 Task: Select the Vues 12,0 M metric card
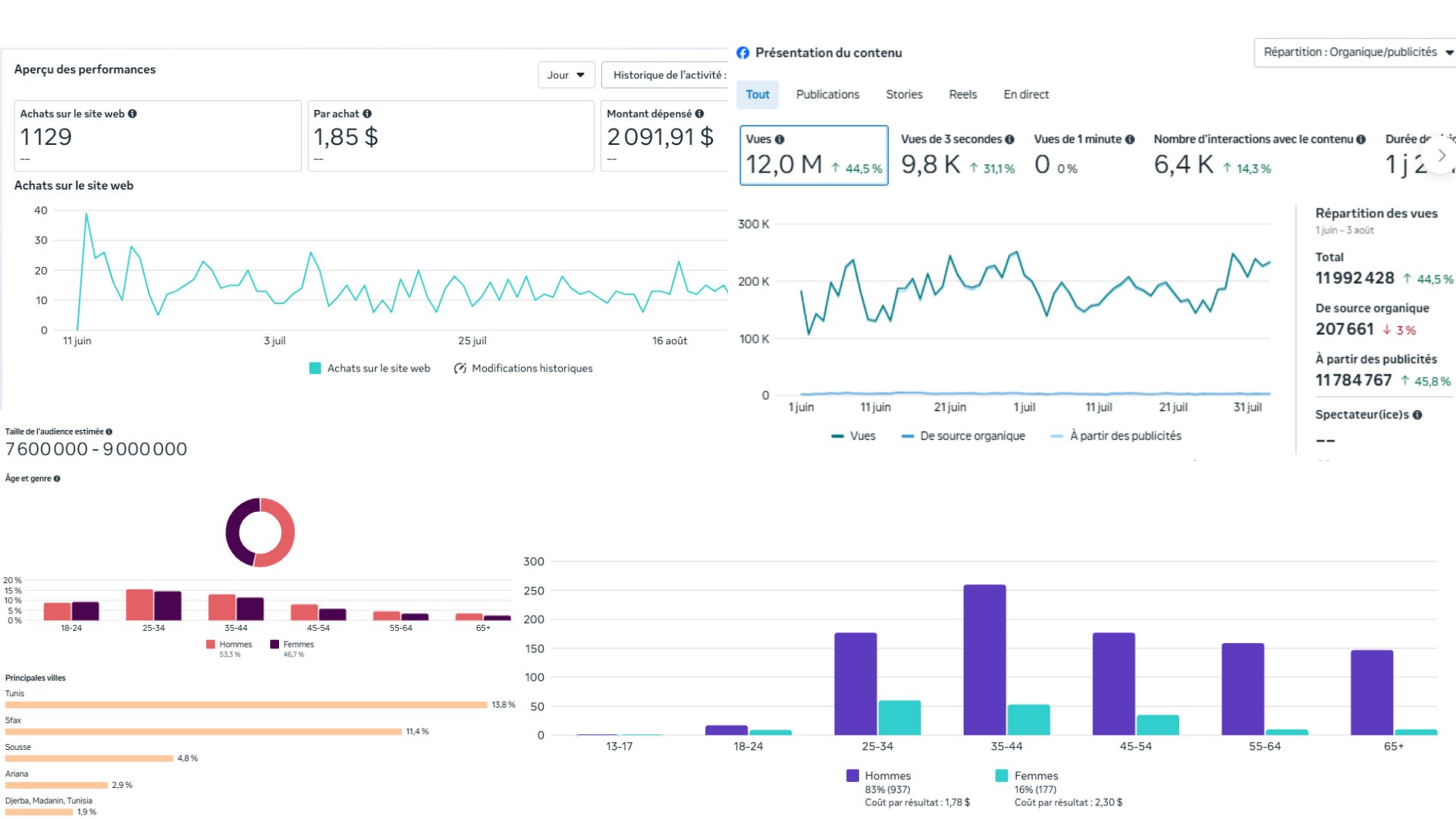pos(814,155)
